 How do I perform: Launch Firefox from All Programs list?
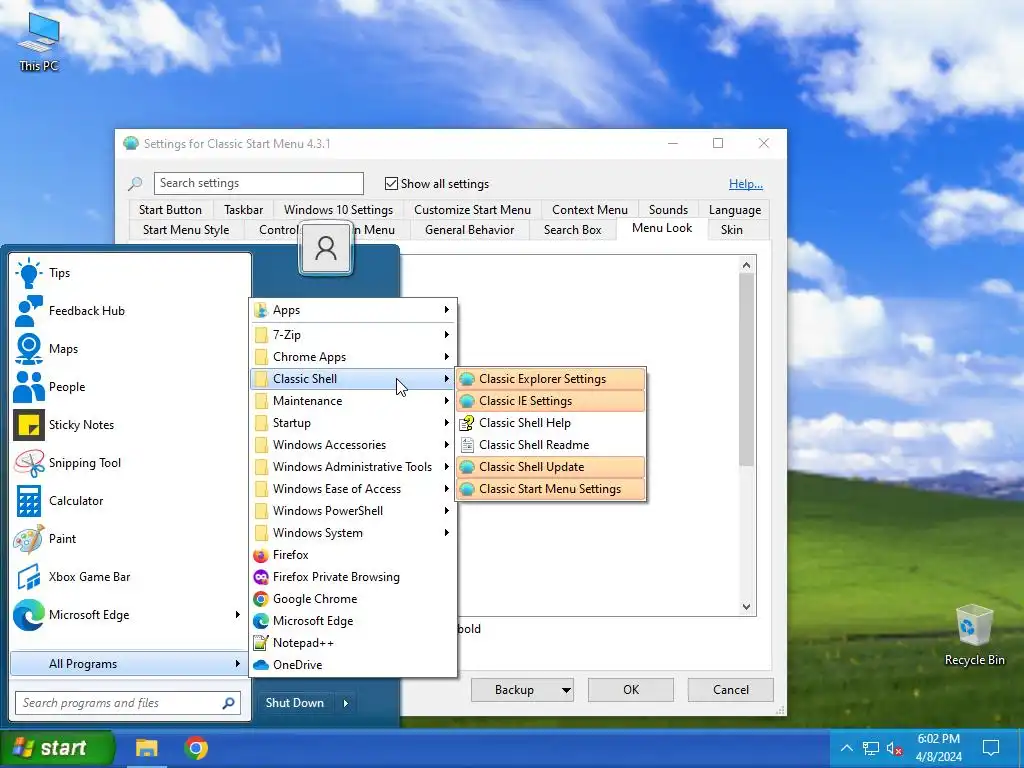click(353, 555)
